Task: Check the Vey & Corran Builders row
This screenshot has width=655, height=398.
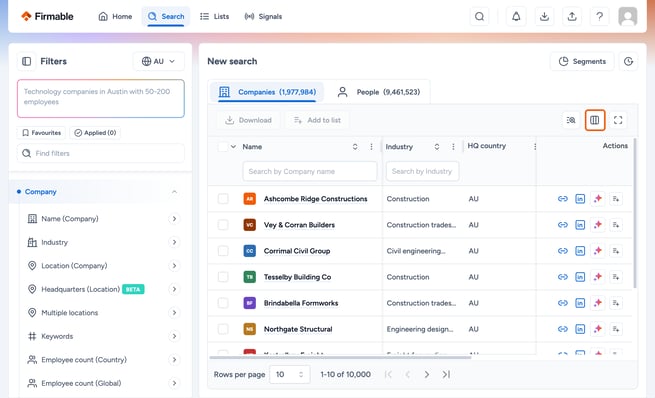Action: click(223, 225)
